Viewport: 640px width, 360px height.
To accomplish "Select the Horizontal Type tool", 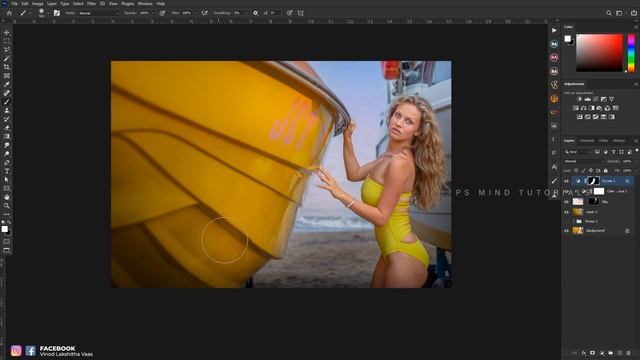I will tap(7, 171).
